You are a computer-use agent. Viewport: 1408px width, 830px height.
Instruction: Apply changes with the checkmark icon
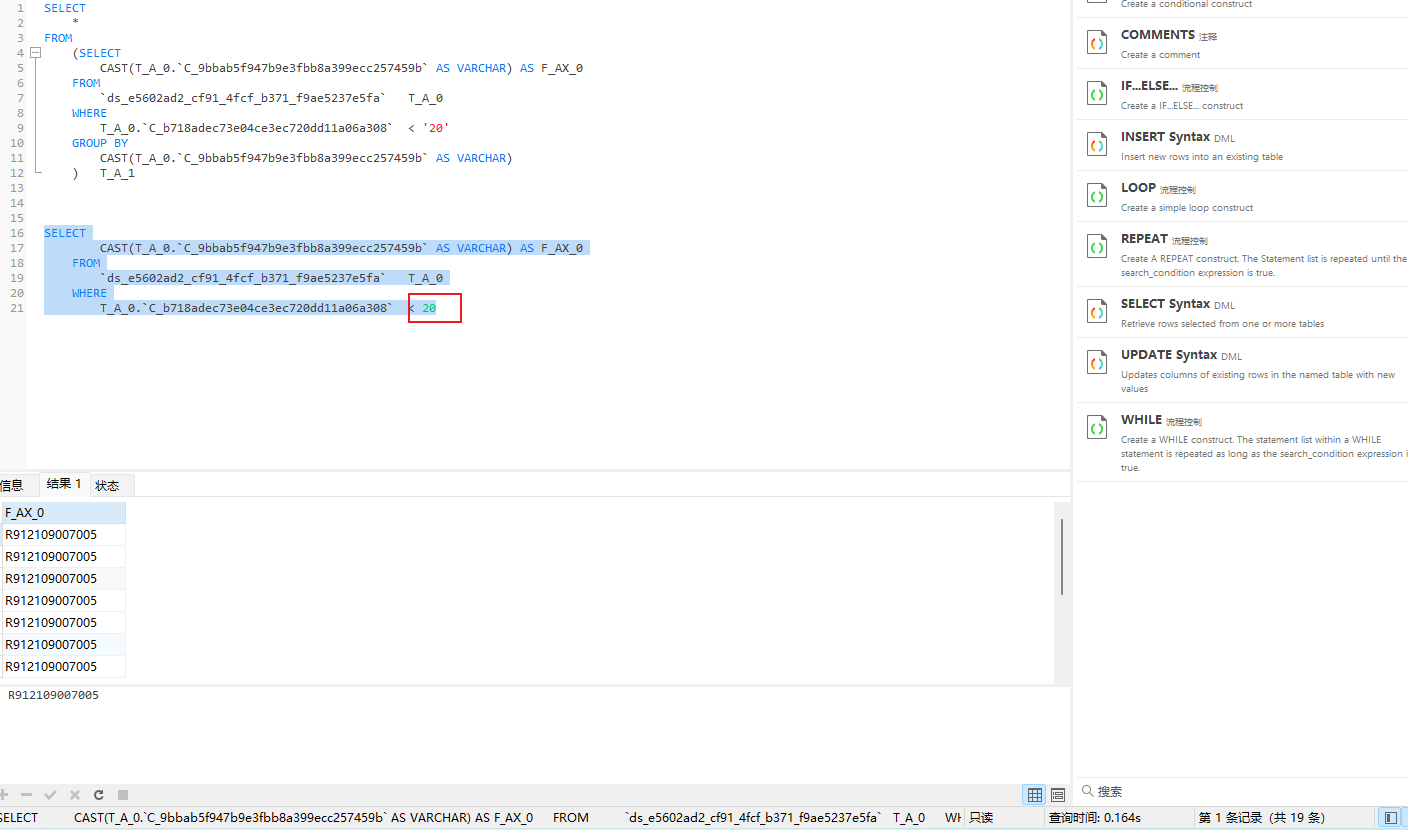coord(50,794)
